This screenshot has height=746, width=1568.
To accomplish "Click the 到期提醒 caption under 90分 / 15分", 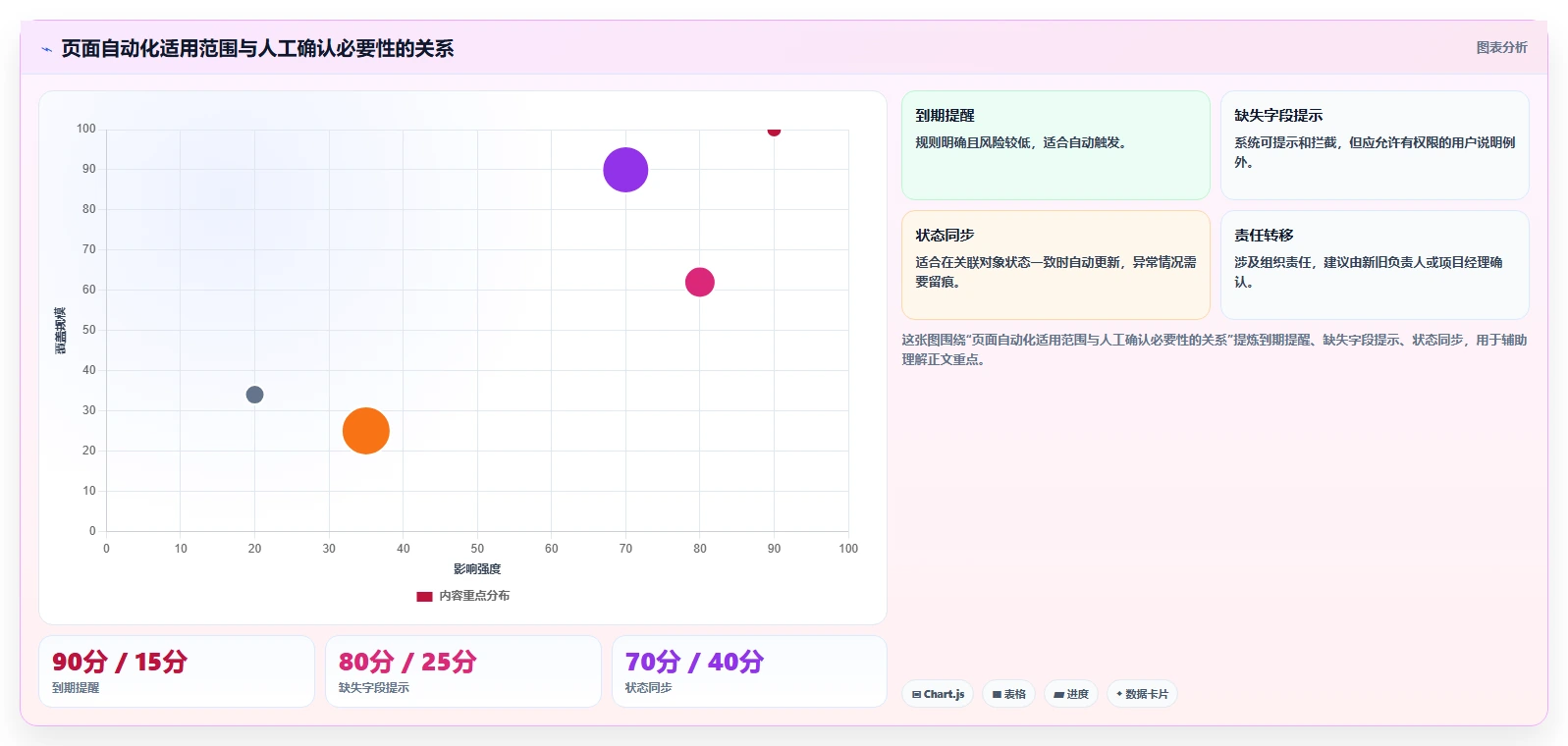I will pos(76,688).
